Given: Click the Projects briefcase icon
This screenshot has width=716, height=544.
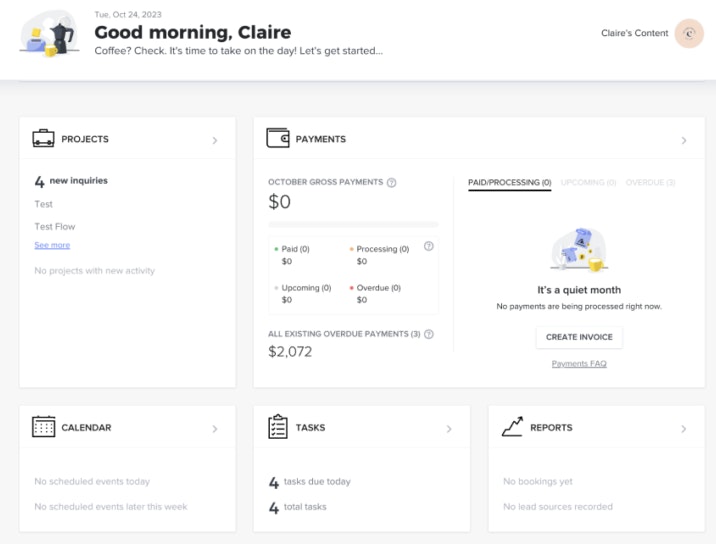Looking at the screenshot, I should 43,139.
